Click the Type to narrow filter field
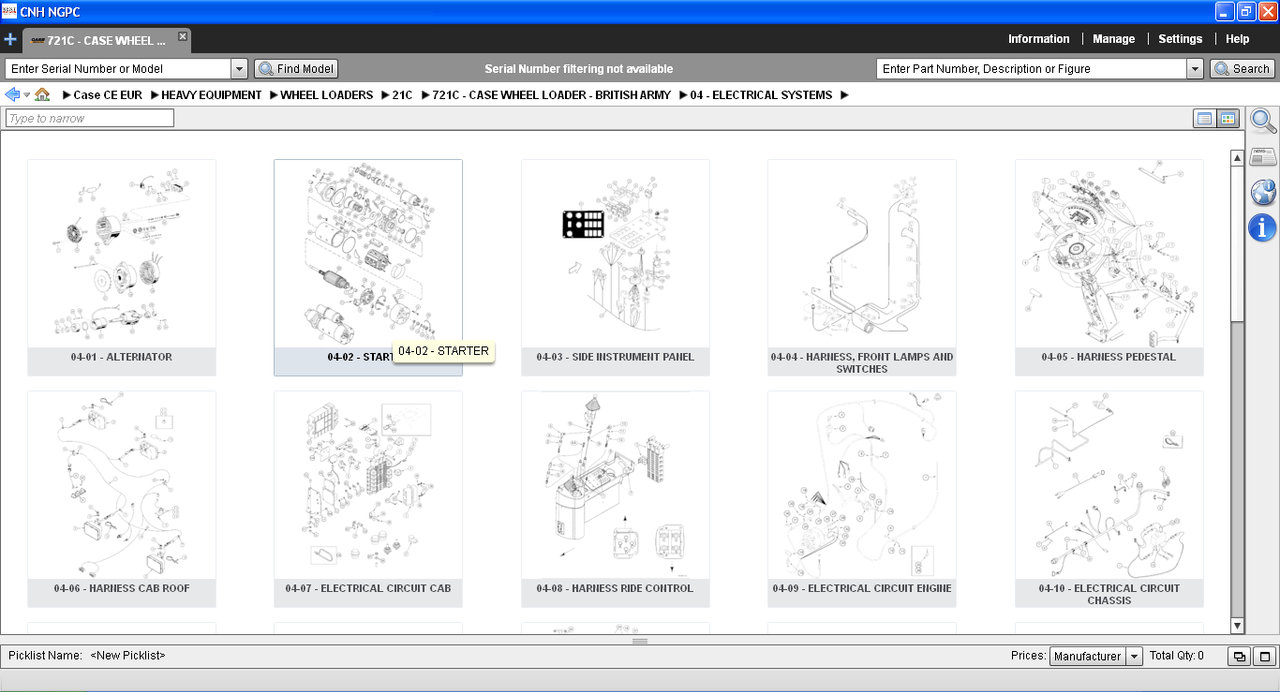Image resolution: width=1280 pixels, height=692 pixels. (x=90, y=118)
